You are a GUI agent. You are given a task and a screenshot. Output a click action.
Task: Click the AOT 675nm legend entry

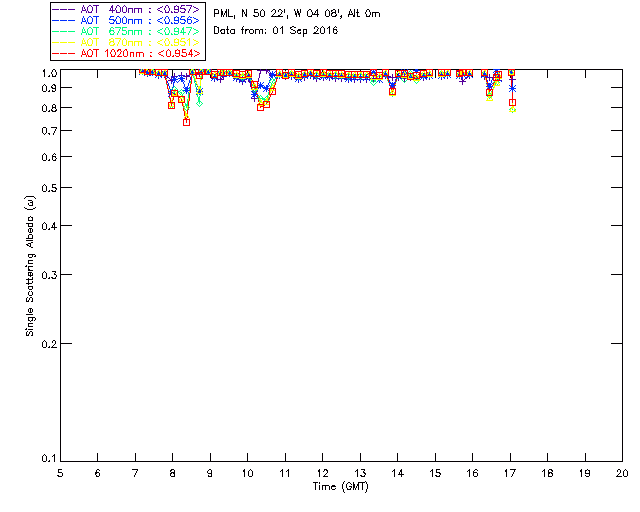click(126, 31)
